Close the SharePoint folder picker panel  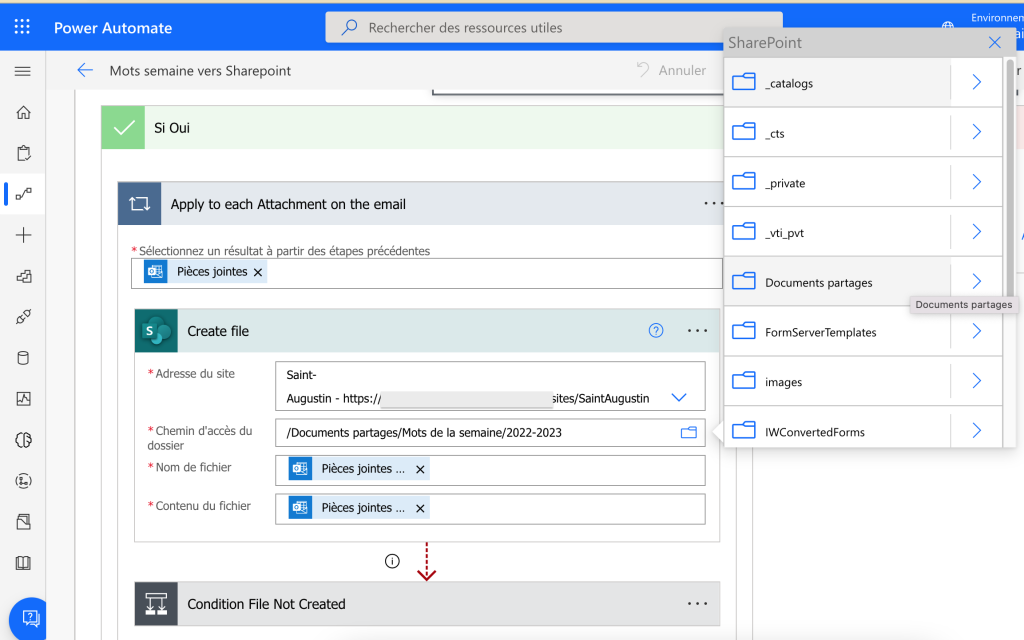click(x=995, y=42)
